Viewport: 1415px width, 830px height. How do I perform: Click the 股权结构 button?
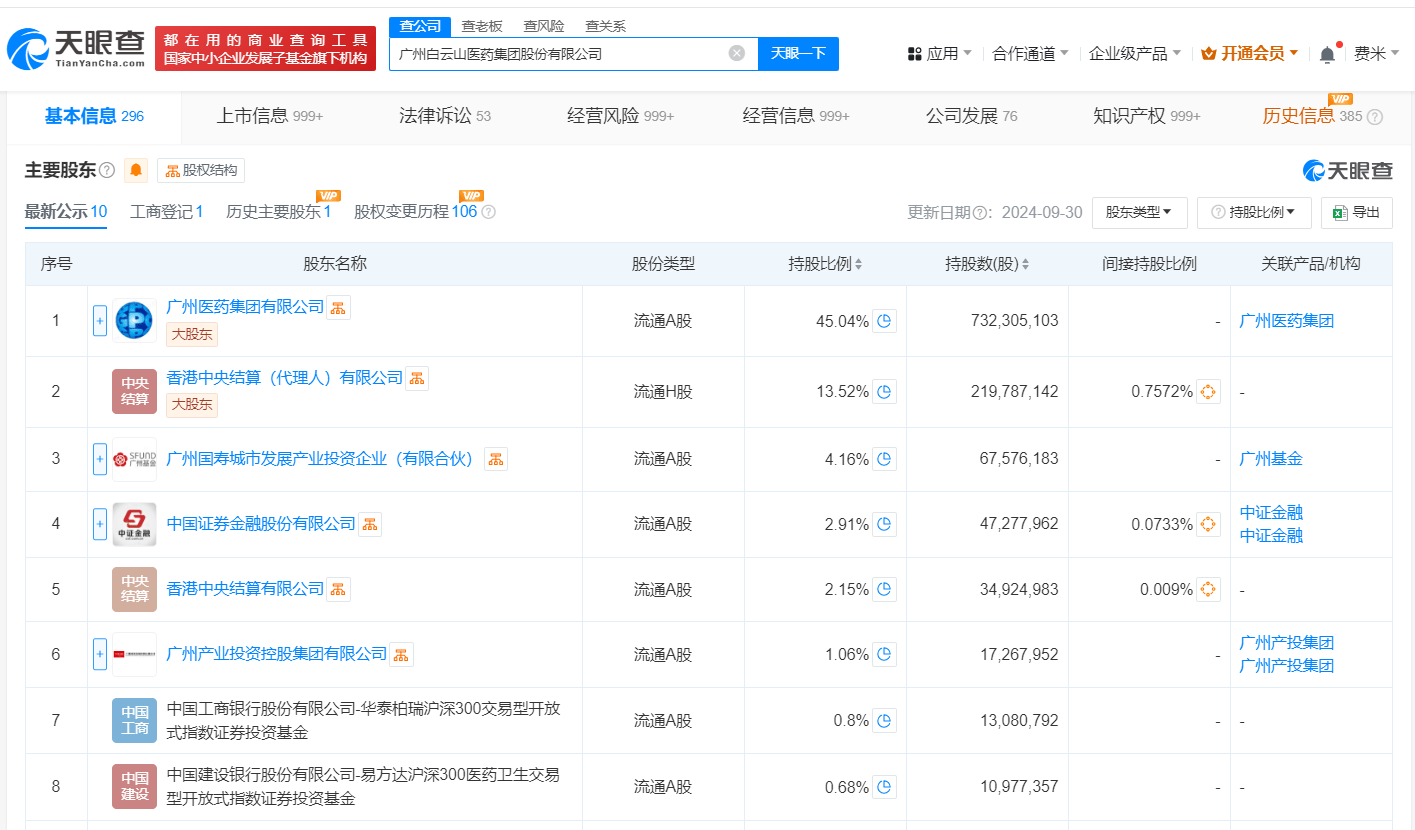pos(201,171)
